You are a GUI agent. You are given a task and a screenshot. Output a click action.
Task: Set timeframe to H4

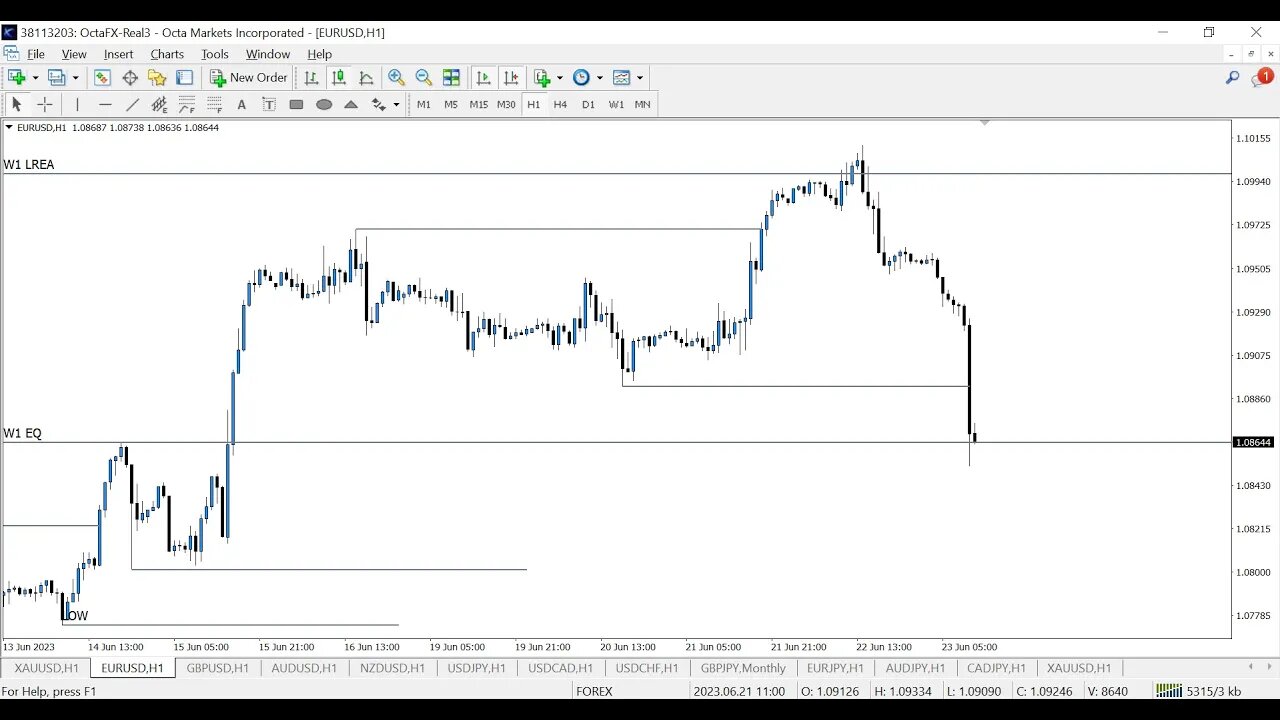pos(560,104)
